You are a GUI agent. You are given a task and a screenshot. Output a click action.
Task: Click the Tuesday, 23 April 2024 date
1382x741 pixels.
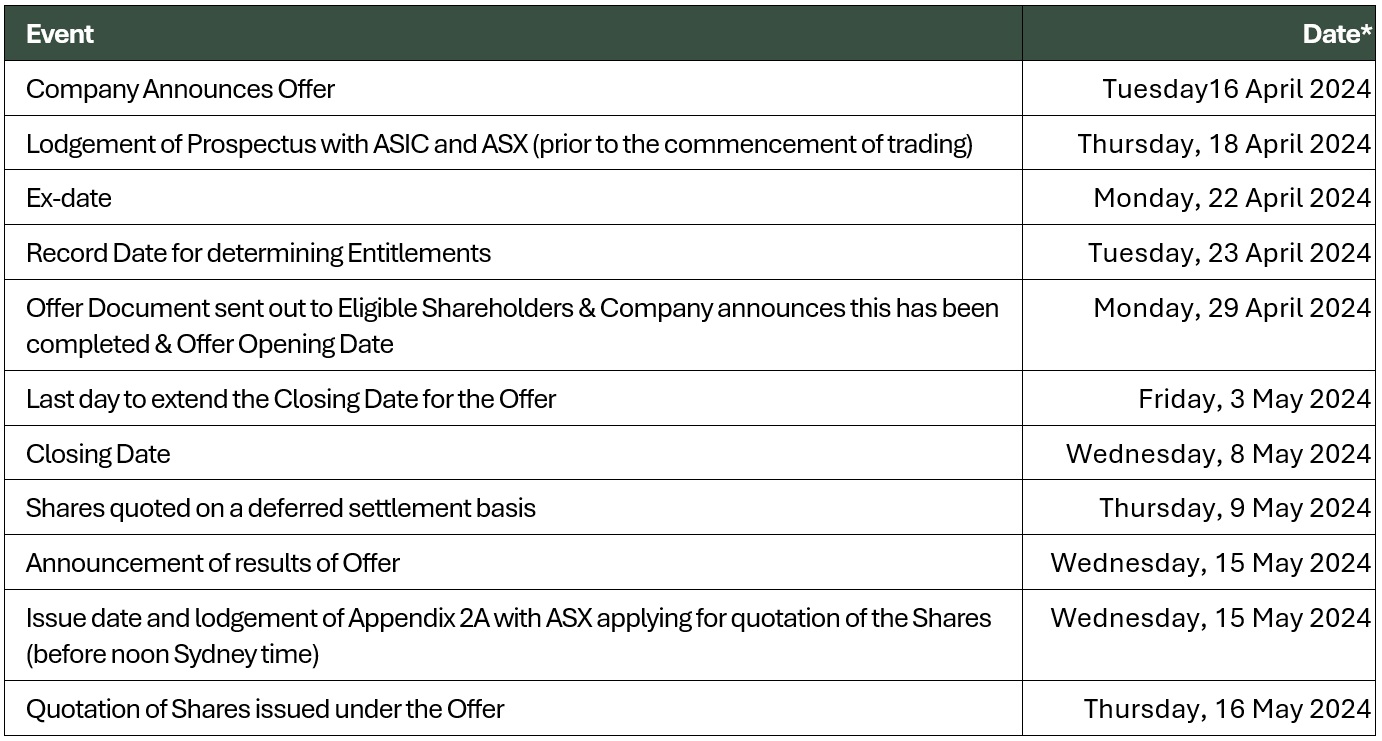1229,253
